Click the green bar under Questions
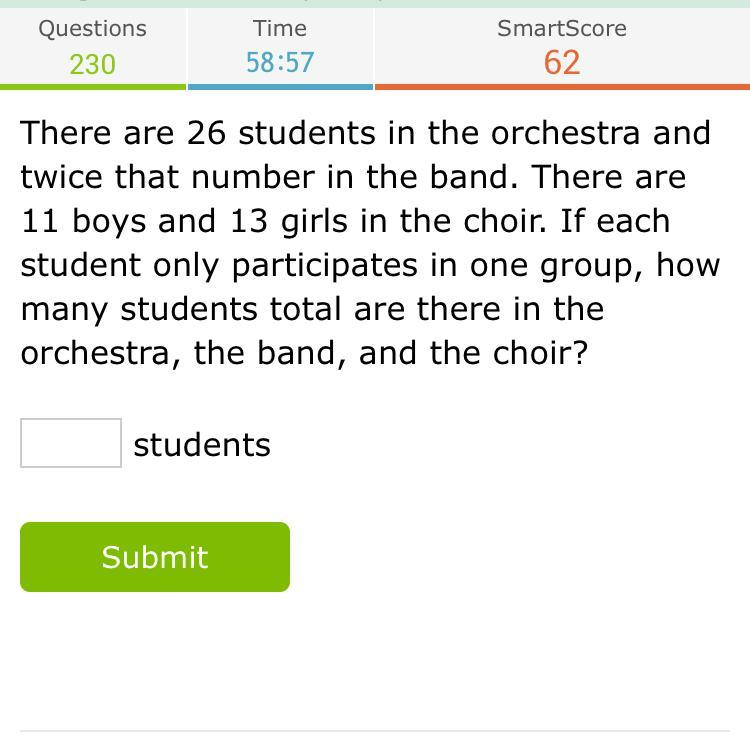 [x=93, y=87]
